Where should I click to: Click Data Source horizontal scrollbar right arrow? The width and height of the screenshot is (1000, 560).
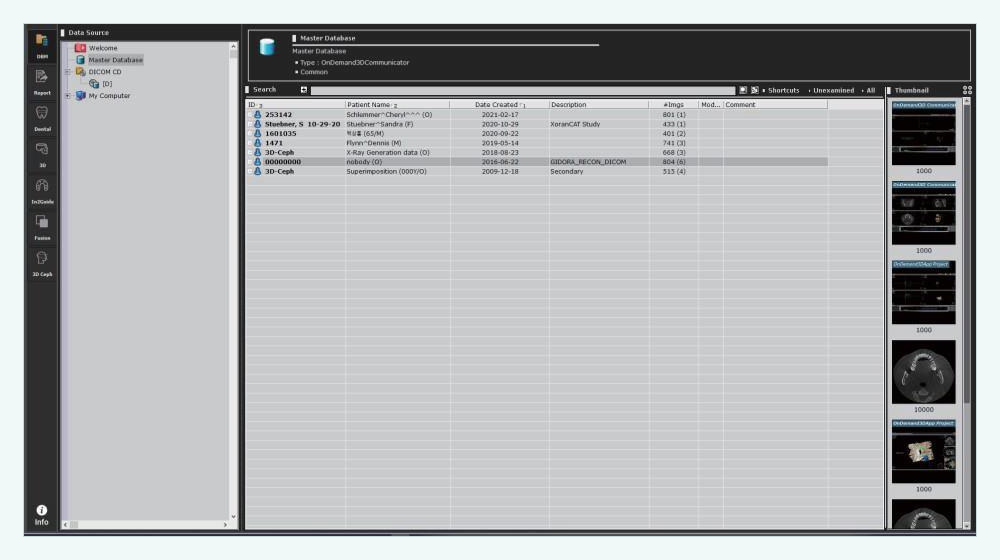coord(225,524)
